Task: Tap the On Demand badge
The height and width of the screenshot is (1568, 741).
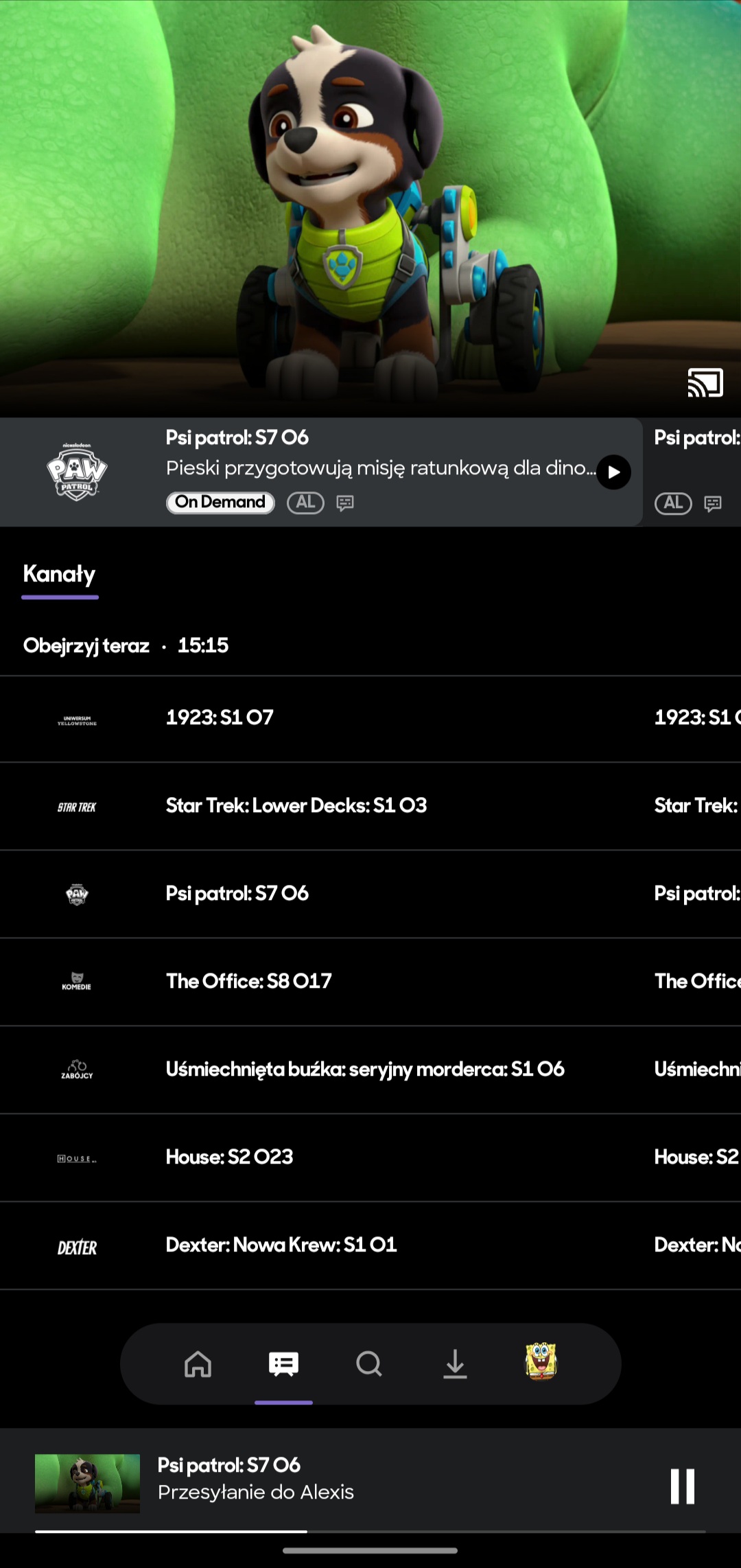Action: [x=220, y=503]
